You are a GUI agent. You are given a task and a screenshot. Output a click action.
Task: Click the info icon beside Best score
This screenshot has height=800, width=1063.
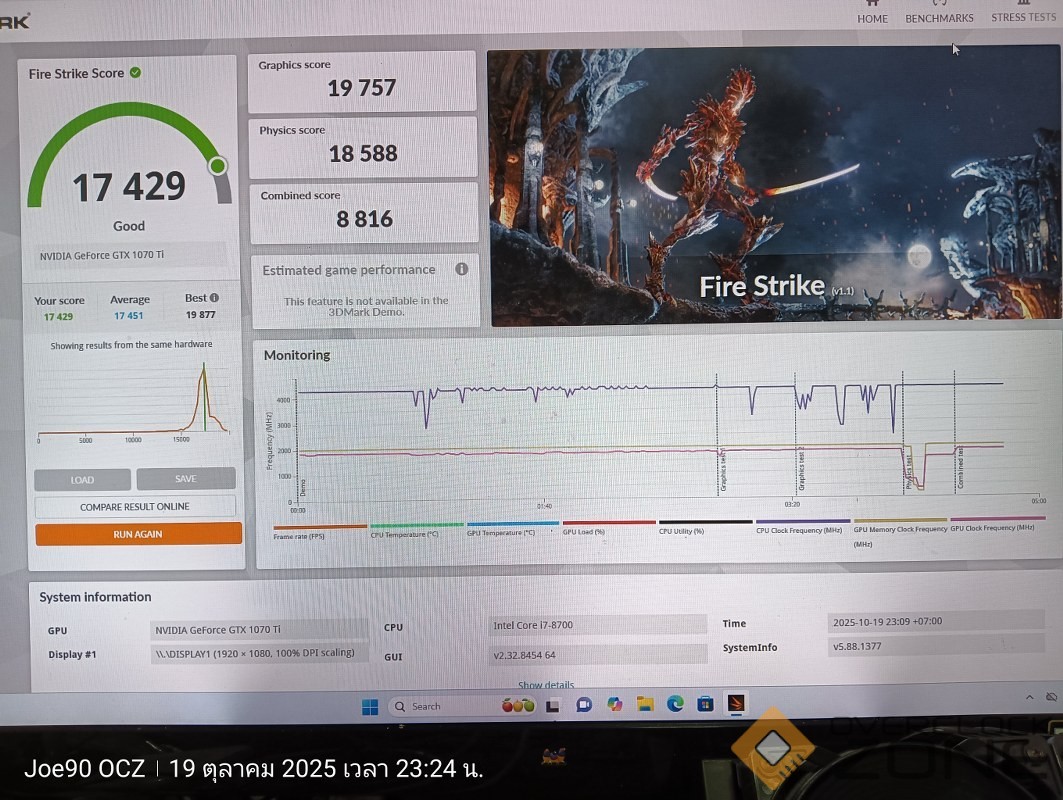[x=214, y=298]
